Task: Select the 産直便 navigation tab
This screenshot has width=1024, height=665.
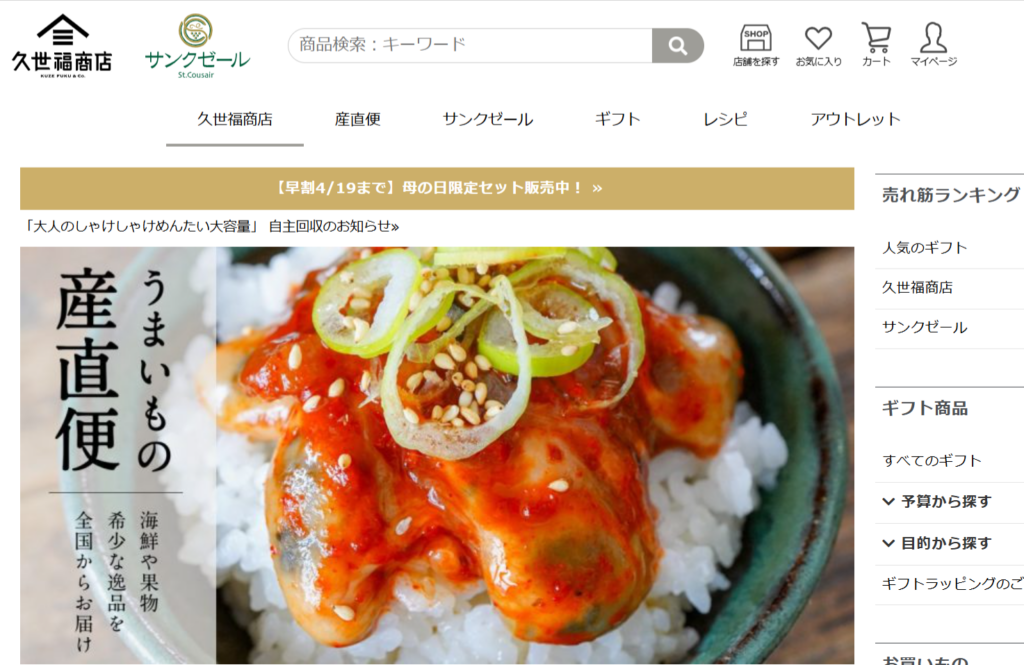Action: pos(357,120)
